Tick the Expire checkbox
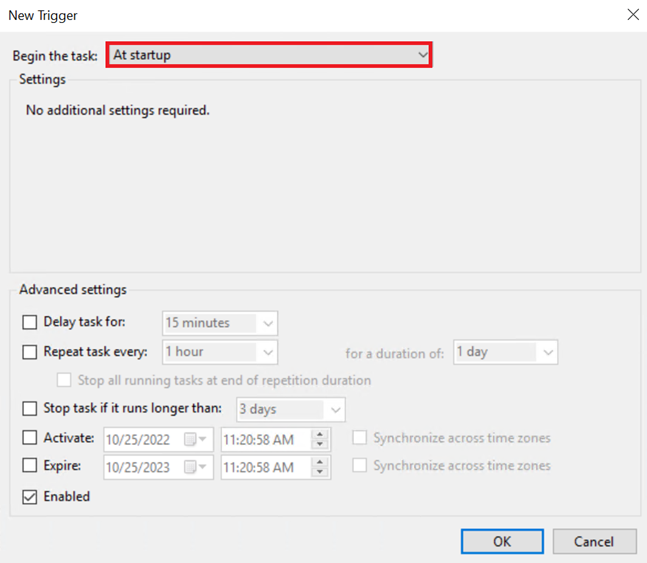 click(30, 467)
